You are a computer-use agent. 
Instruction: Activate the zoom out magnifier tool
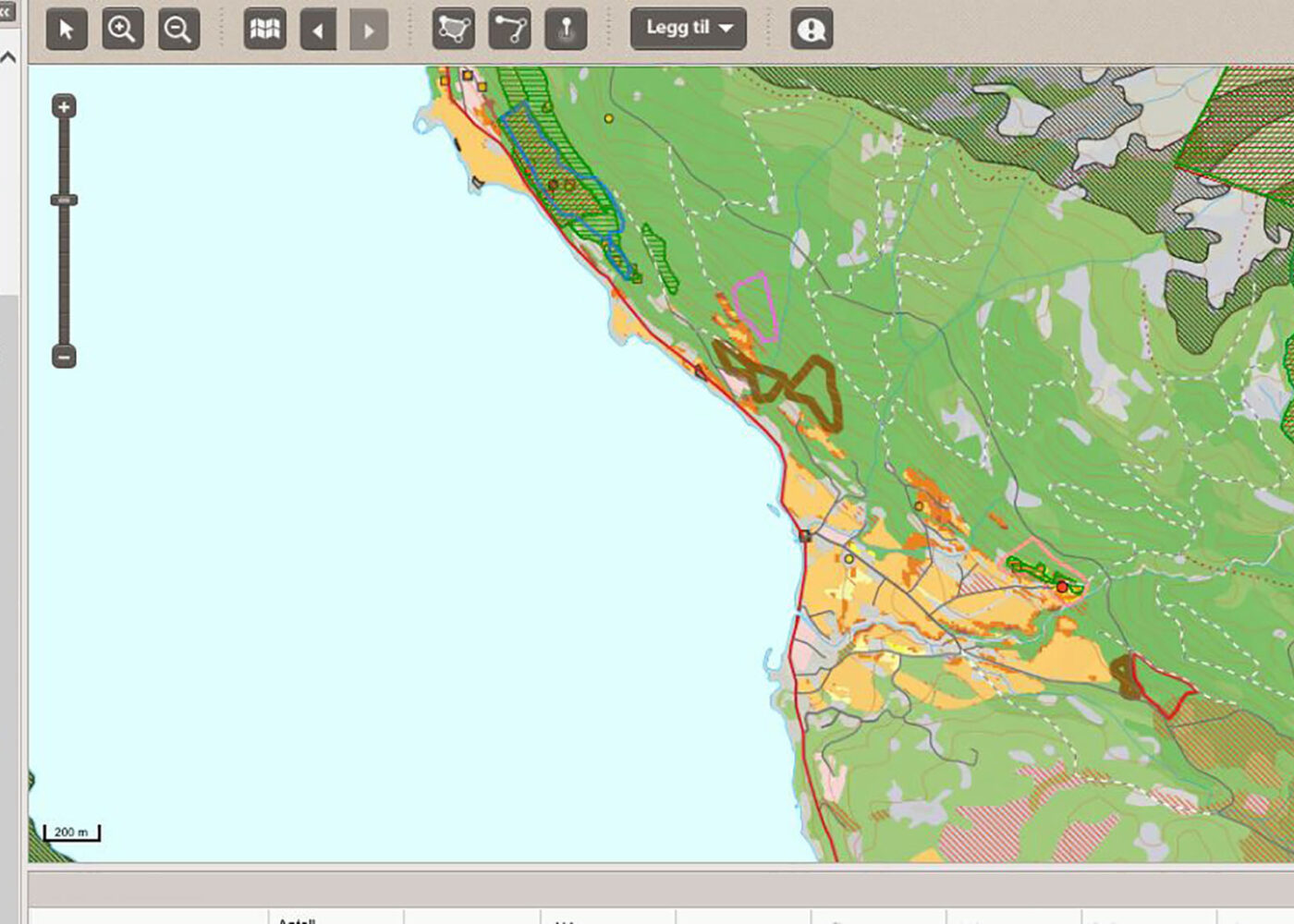tap(177, 30)
